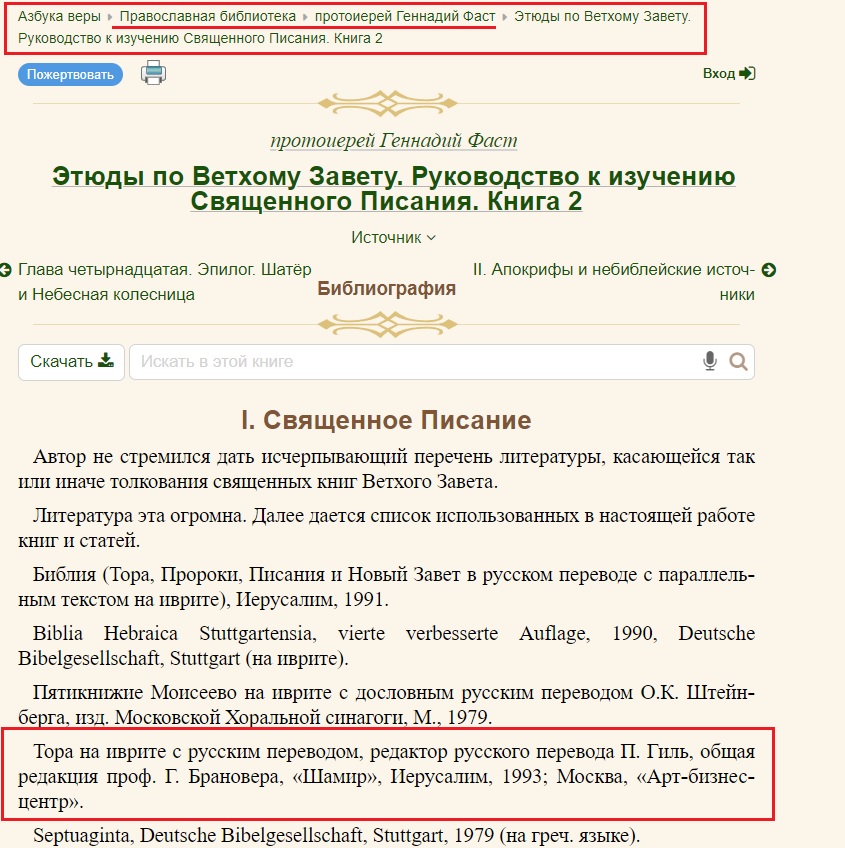Screen dimensions: 845x848
Task: Click the Вход login link
Action: pos(718,73)
